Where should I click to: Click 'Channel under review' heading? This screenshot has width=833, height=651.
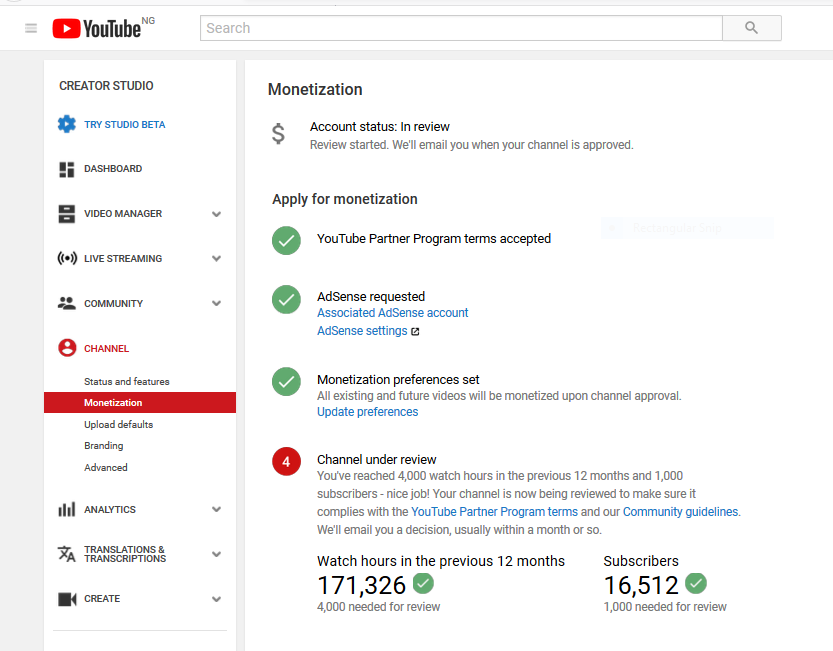(377, 460)
